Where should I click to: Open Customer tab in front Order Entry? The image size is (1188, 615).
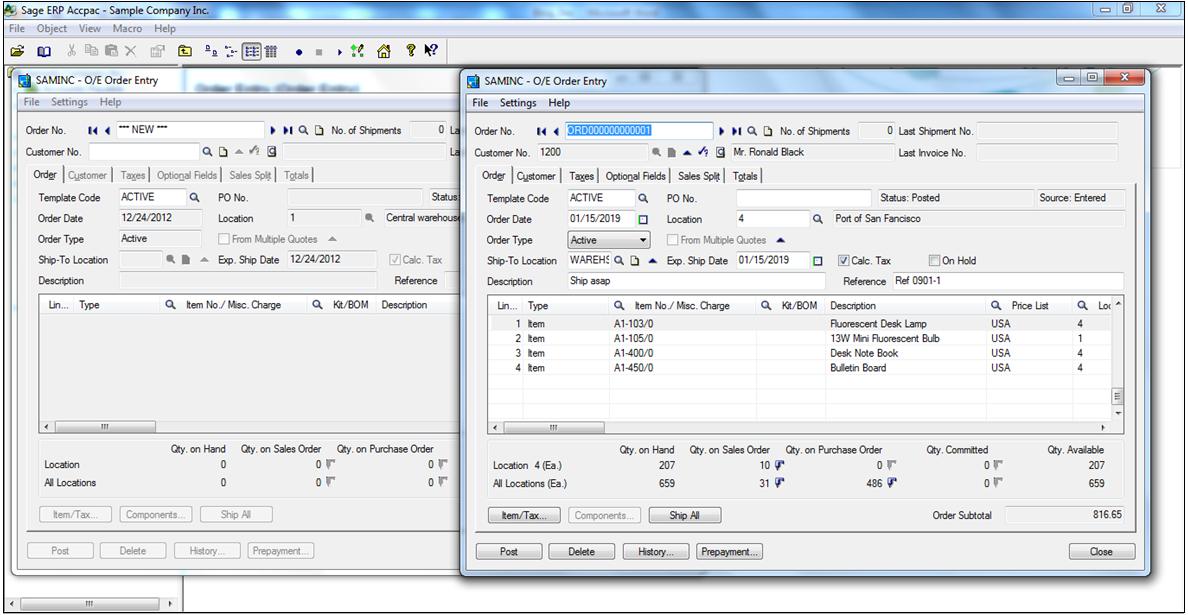(x=536, y=176)
